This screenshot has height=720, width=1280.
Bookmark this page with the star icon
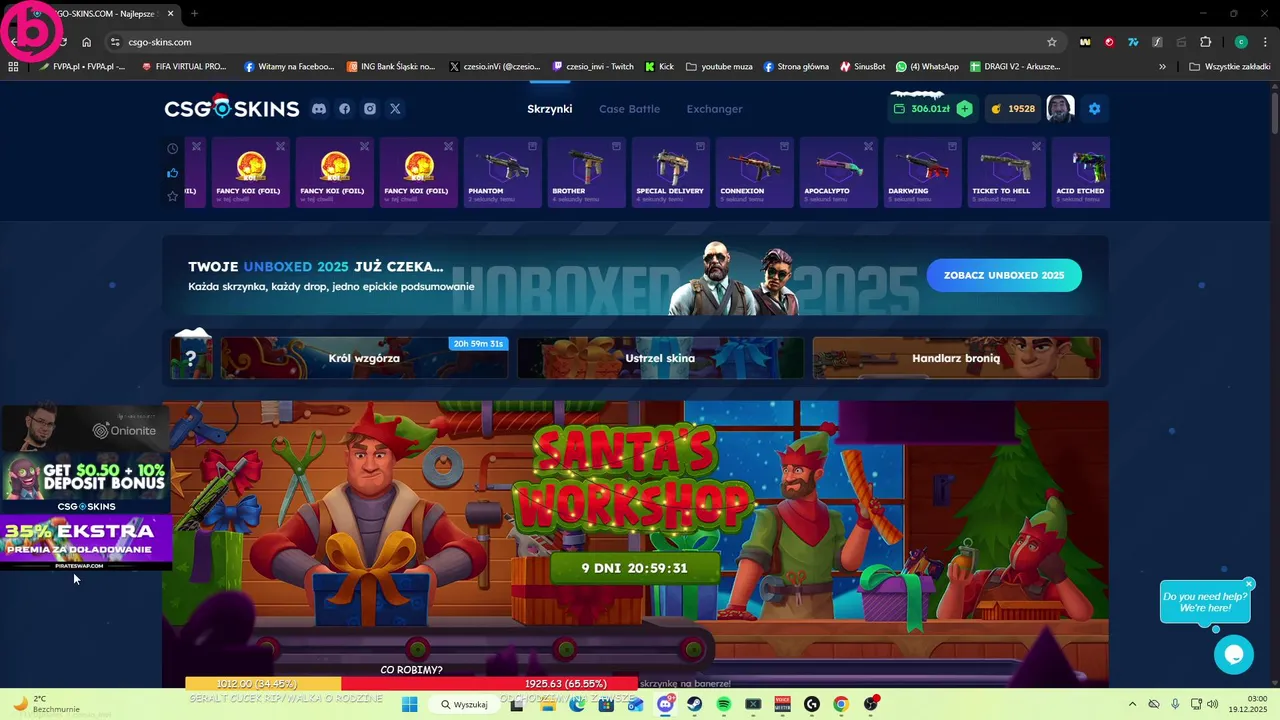pos(1051,42)
